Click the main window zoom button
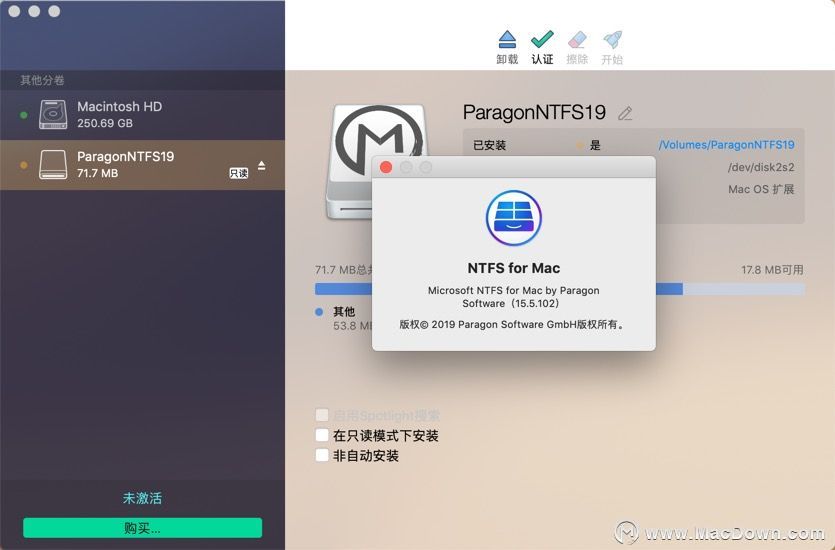This screenshot has height=550, width=835. click(x=54, y=11)
